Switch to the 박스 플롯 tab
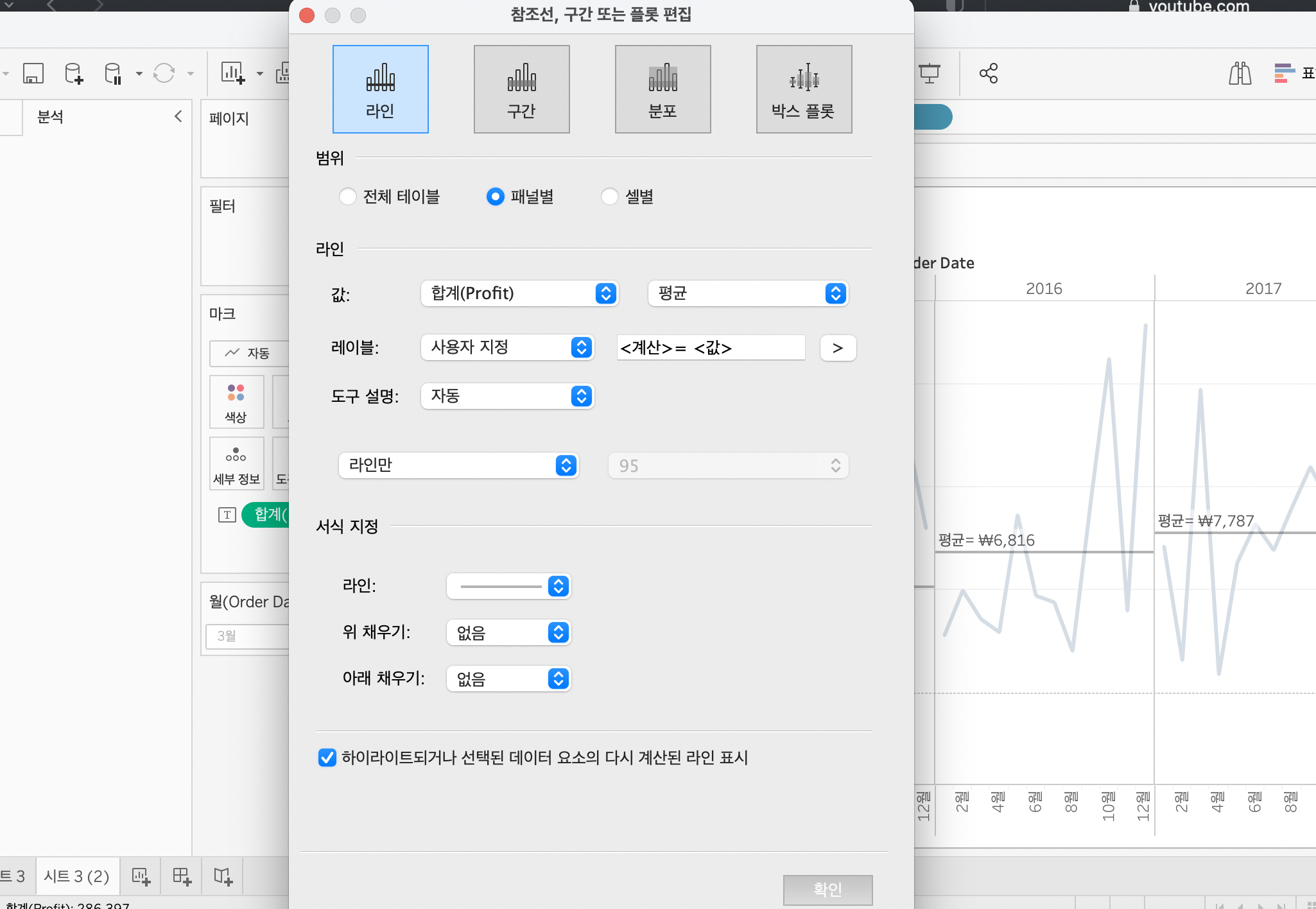1316x909 pixels. [804, 89]
